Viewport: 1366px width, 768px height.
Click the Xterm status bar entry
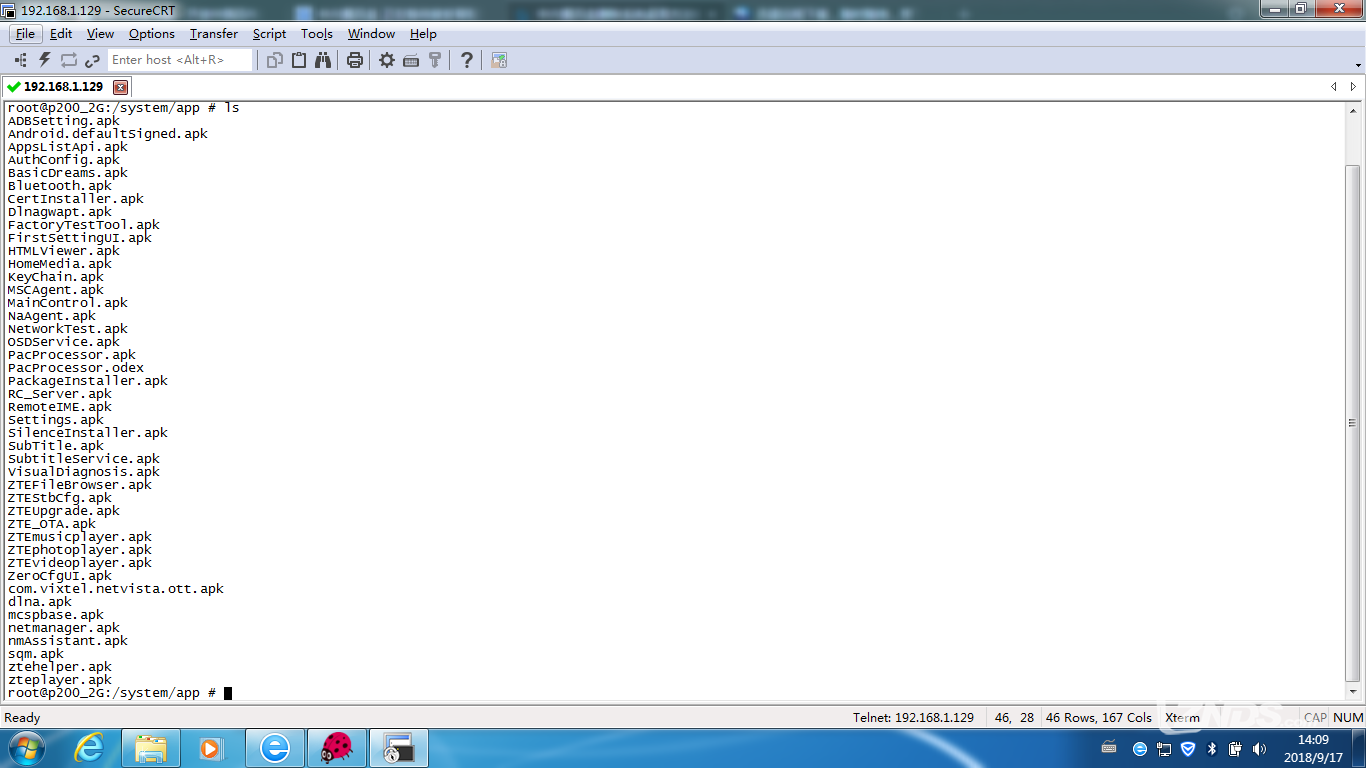coord(1182,718)
